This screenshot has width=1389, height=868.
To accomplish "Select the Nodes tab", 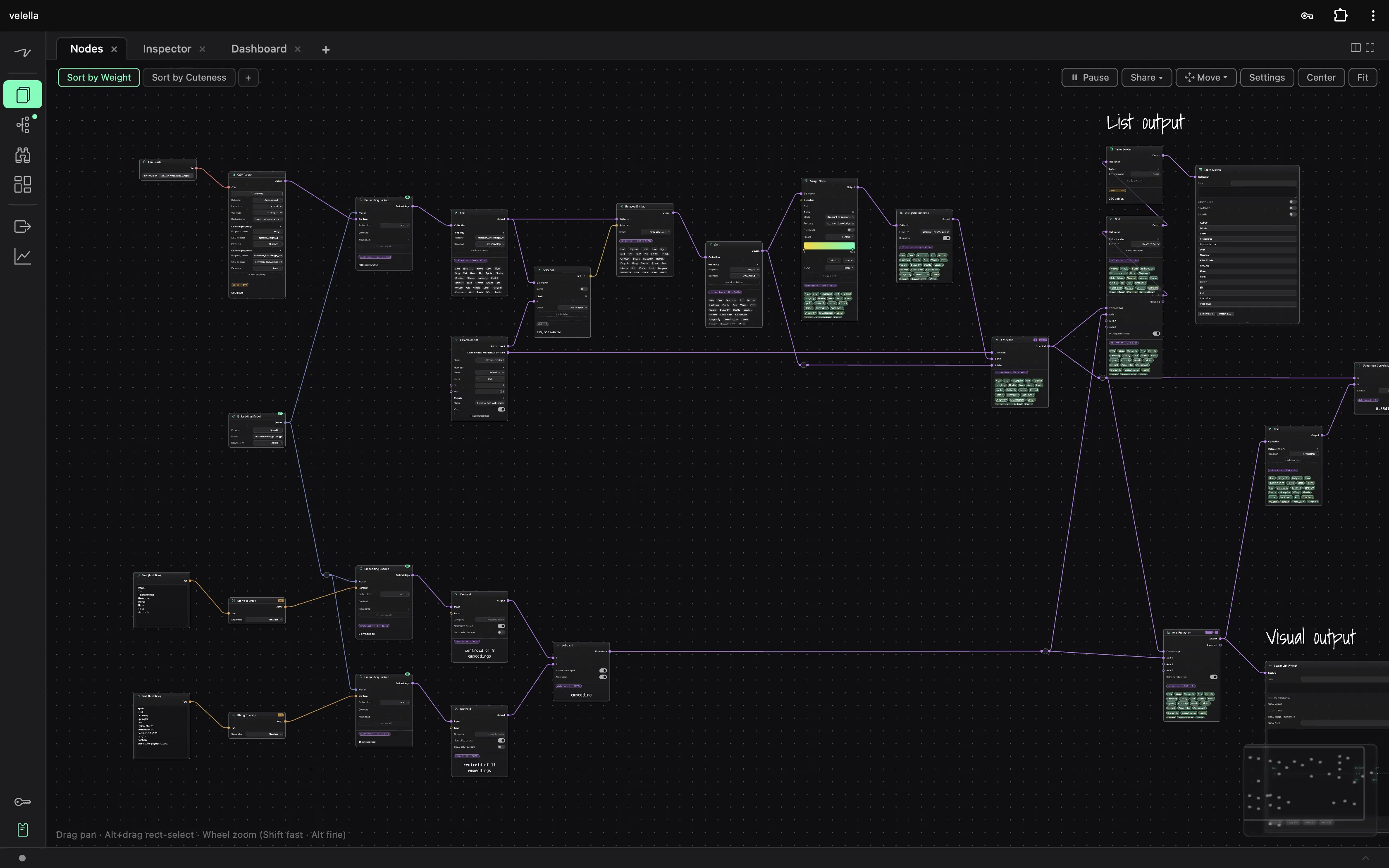I will (x=87, y=49).
